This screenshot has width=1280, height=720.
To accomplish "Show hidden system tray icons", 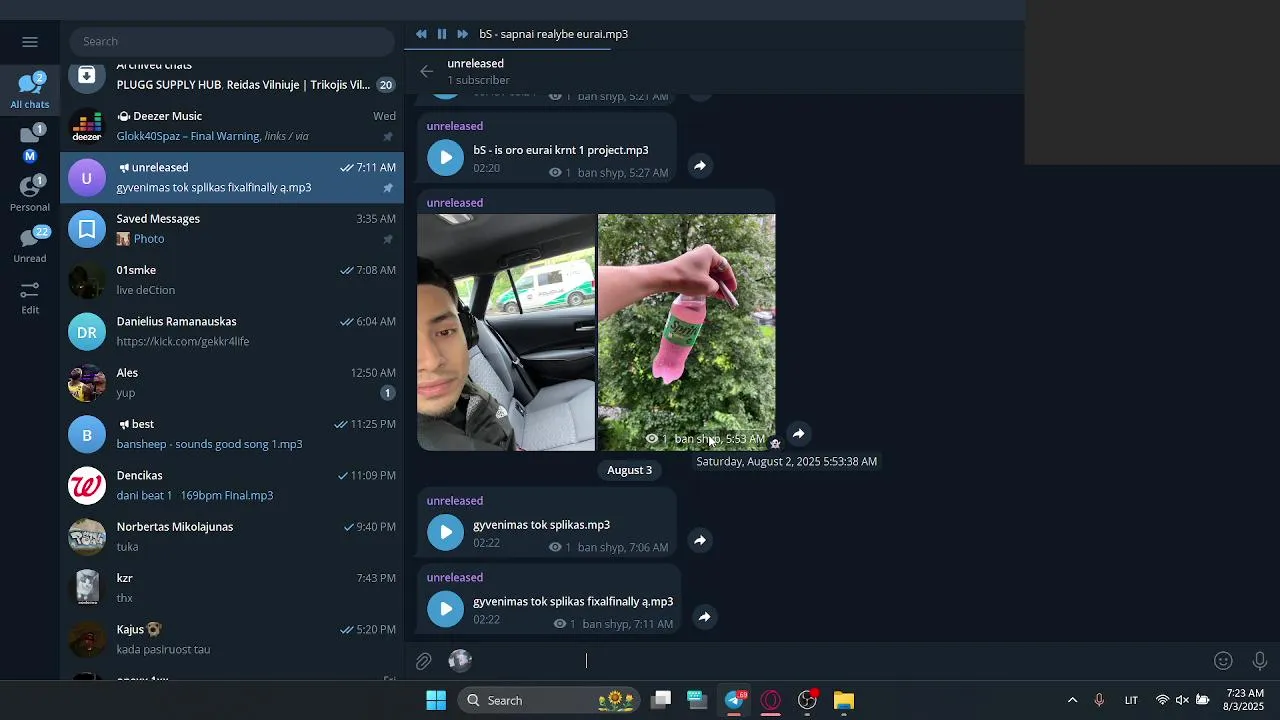I will coord(1072,700).
